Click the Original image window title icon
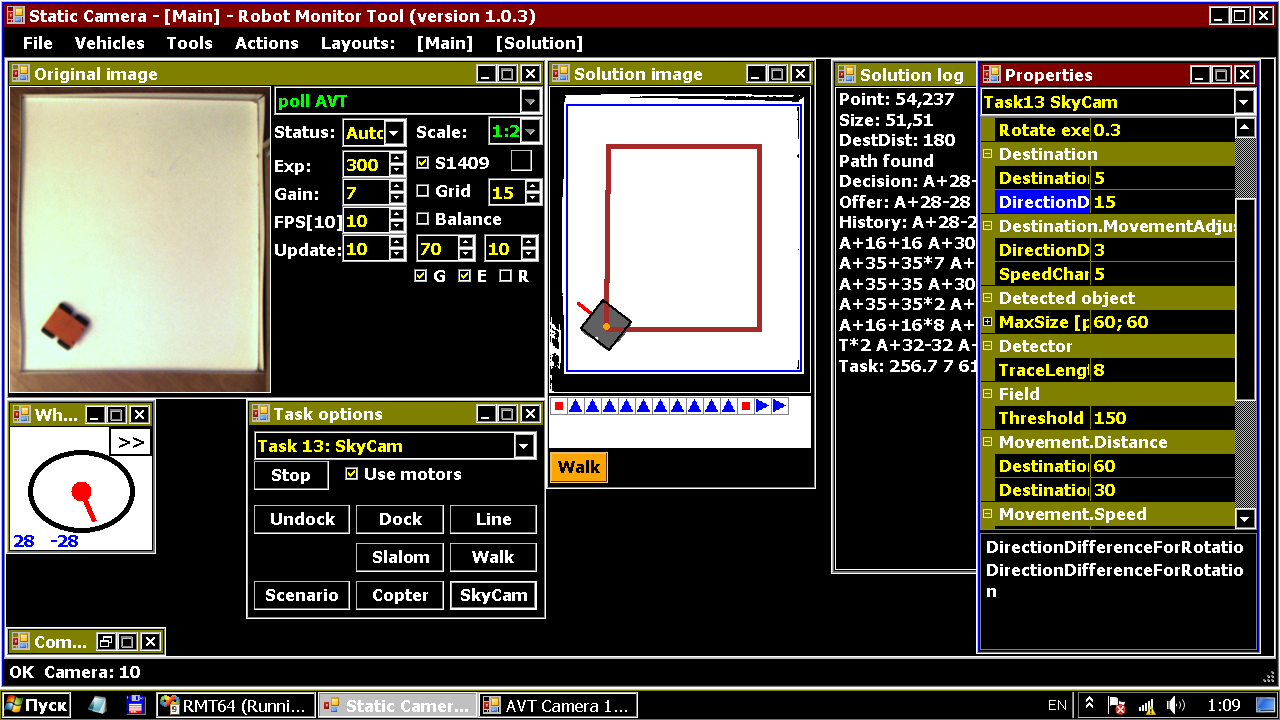Viewport: 1280px width, 720px height. tap(22, 74)
